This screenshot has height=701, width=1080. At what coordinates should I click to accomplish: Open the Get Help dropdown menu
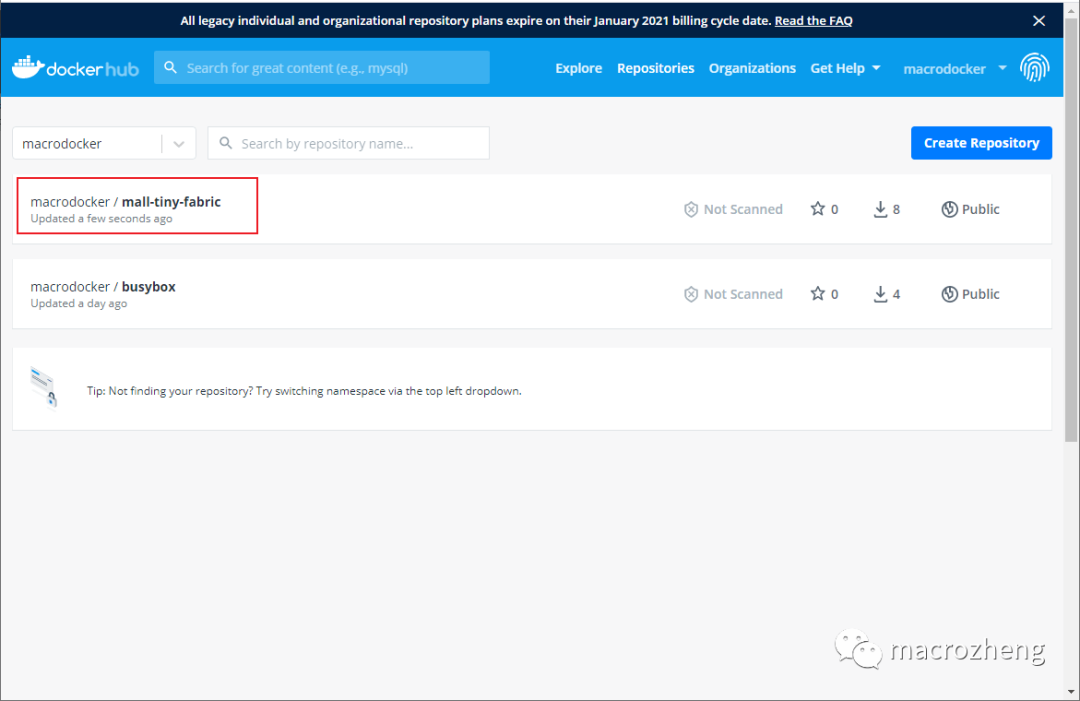845,68
